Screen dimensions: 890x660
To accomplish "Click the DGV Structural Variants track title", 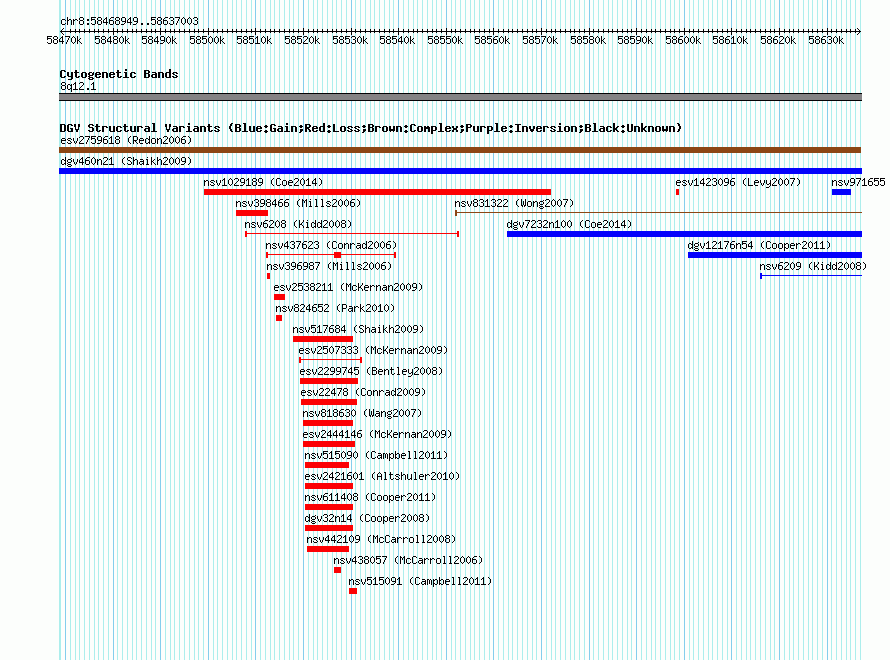I will tap(371, 128).
